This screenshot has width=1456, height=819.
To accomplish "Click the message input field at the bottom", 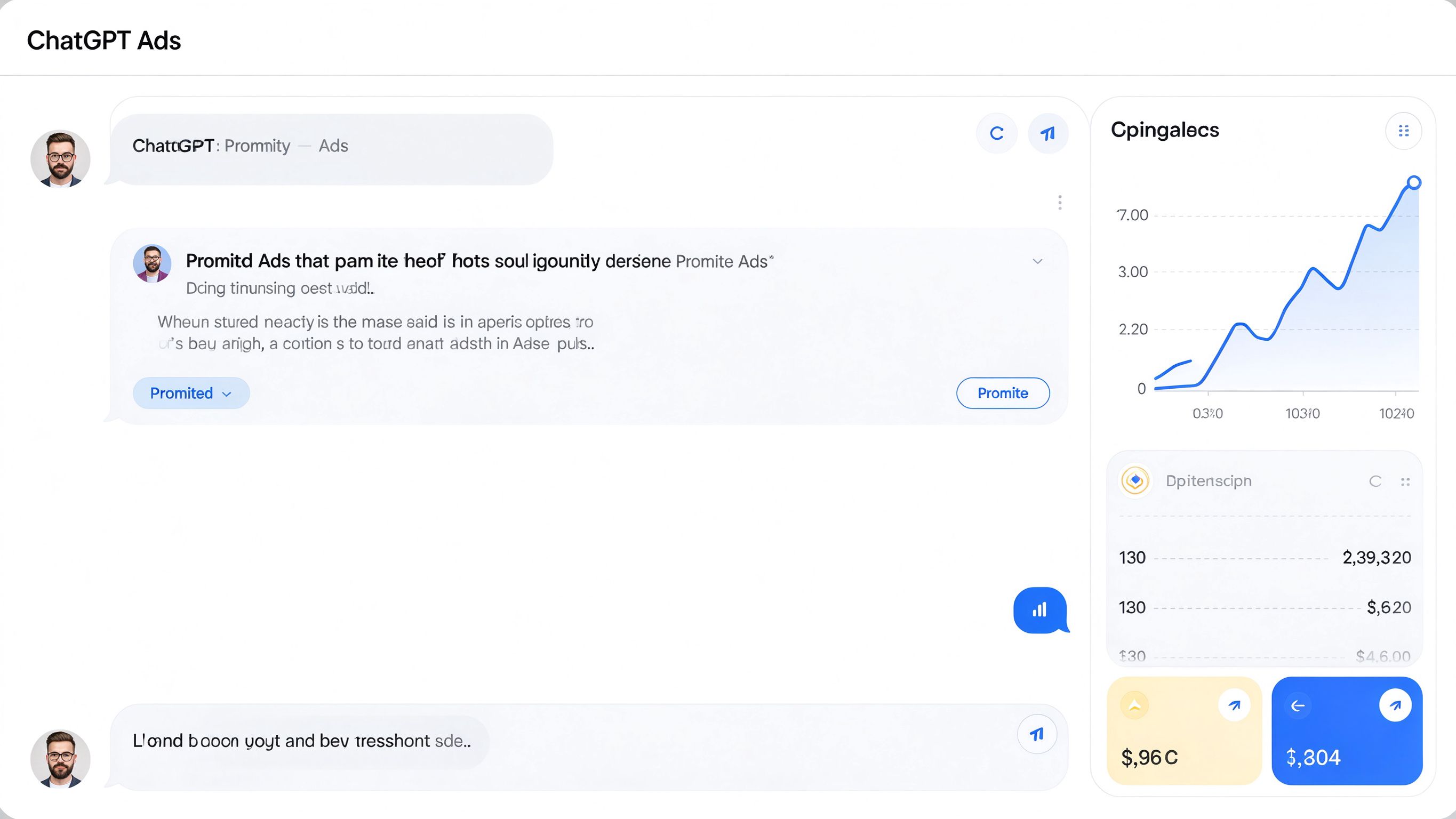I will click(589, 746).
